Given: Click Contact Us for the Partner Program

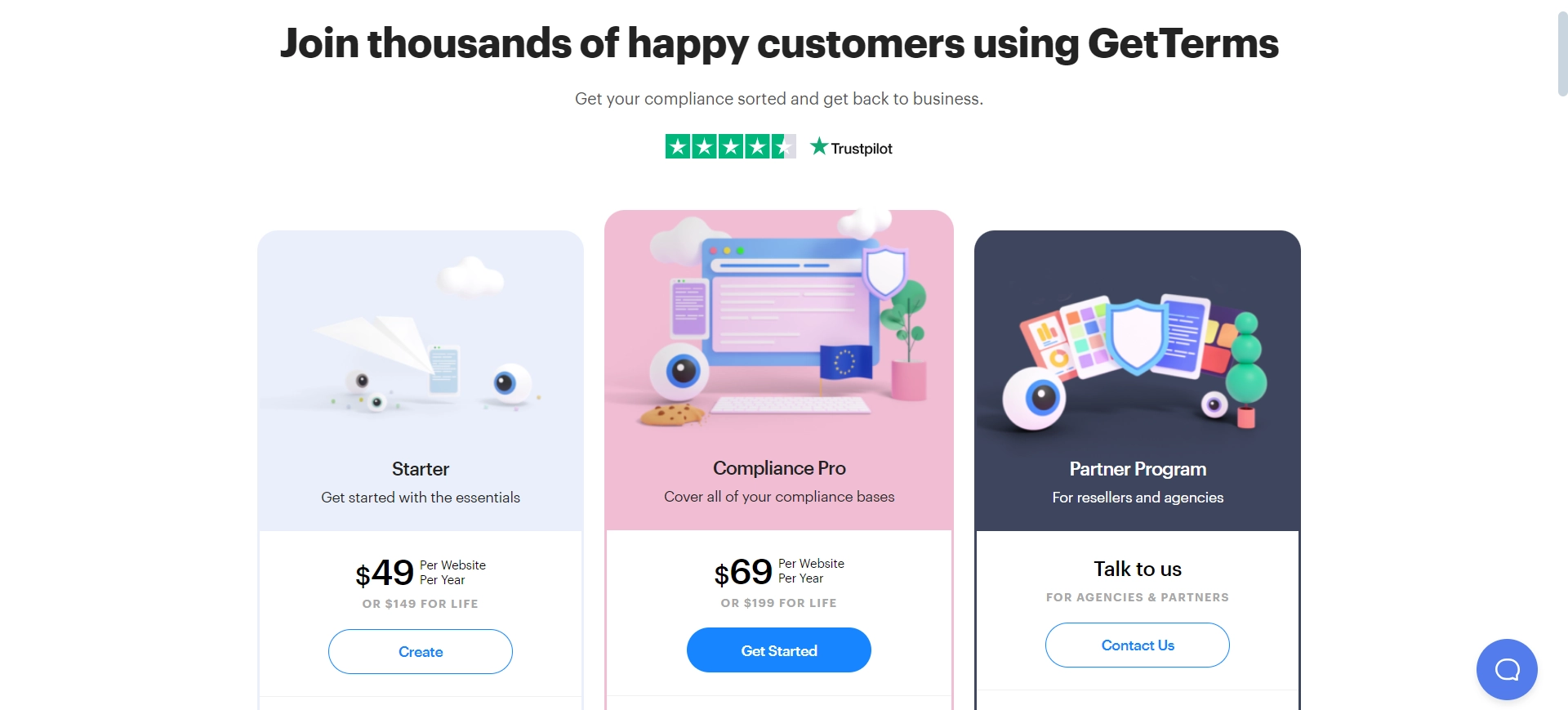Looking at the screenshot, I should point(1137,645).
